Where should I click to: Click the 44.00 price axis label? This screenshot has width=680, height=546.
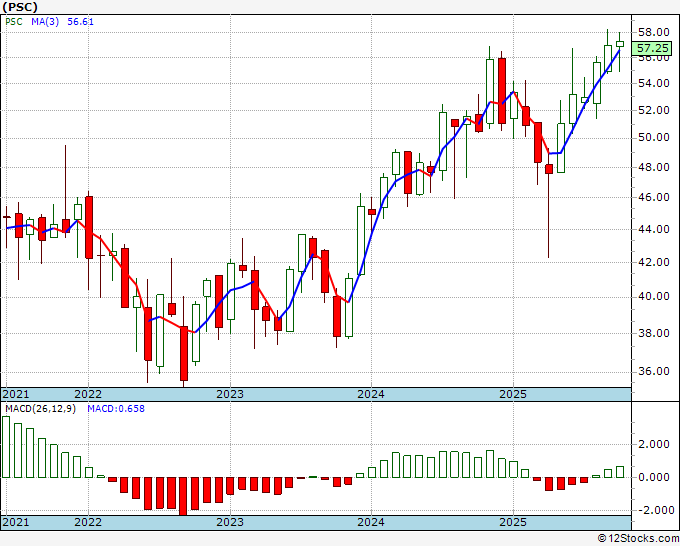coord(653,229)
